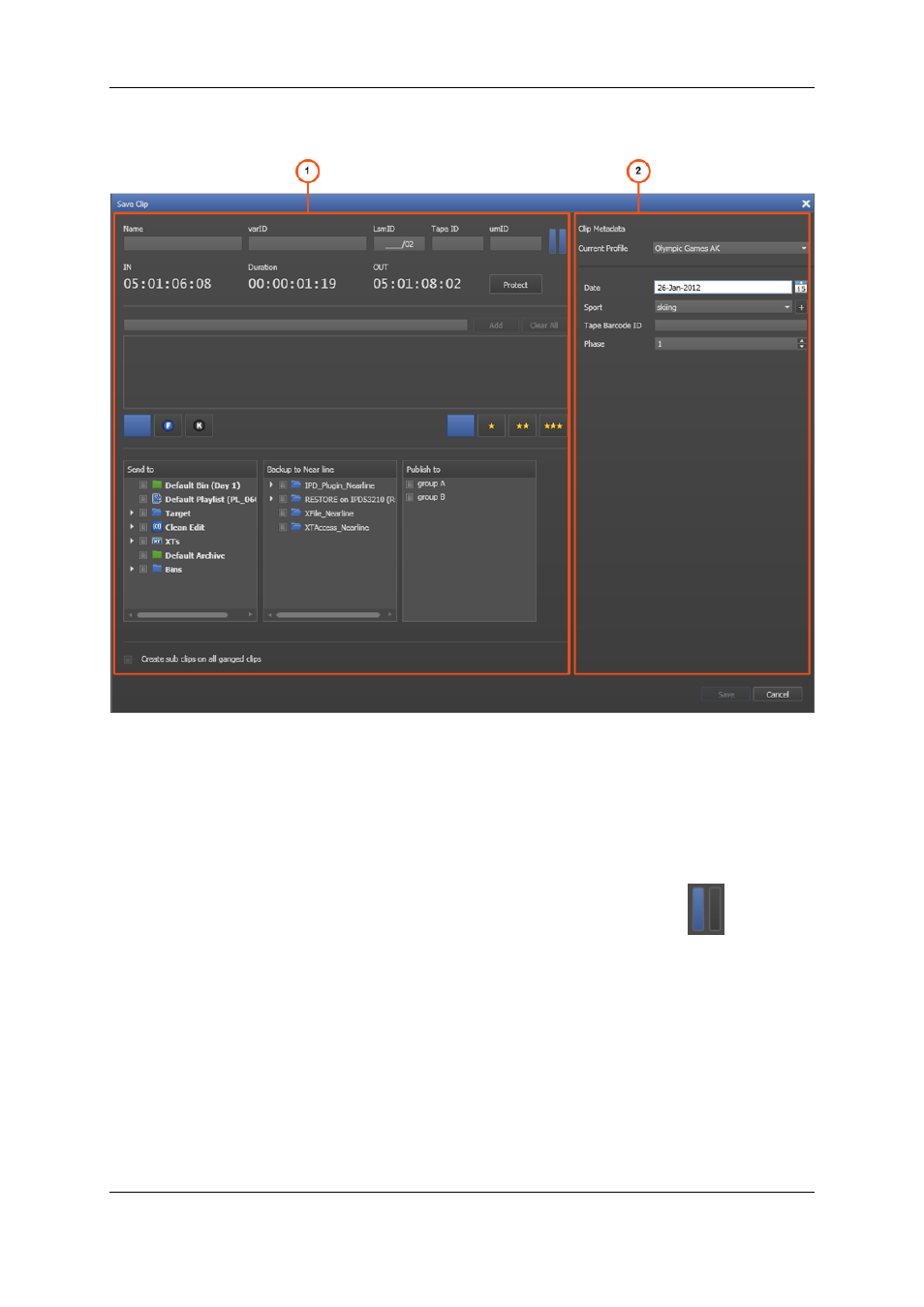Click the IN timecode 05:01:06:08
This screenshot has height=1307, width=924.
click(168, 284)
